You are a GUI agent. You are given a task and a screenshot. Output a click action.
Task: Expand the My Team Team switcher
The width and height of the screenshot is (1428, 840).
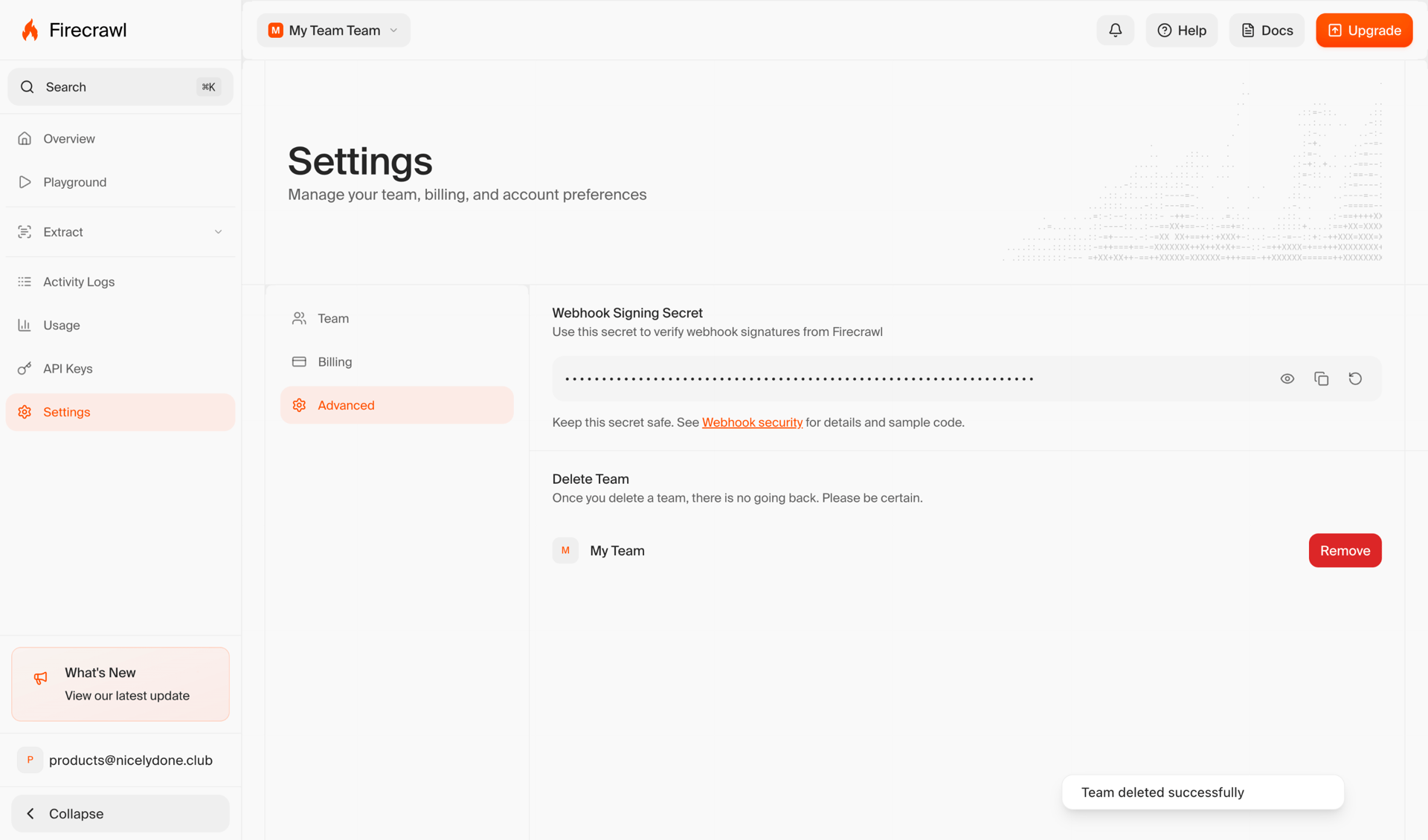332,30
